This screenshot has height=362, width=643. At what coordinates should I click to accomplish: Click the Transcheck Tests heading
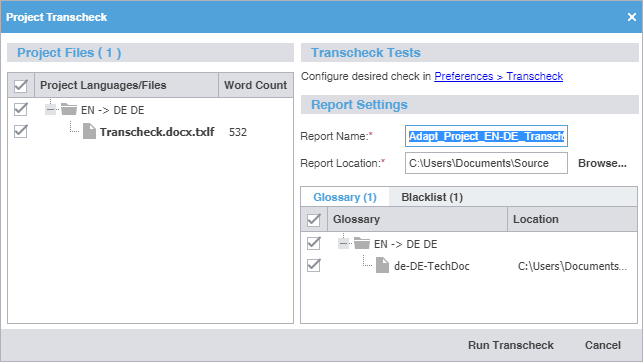pyautogui.click(x=365, y=53)
